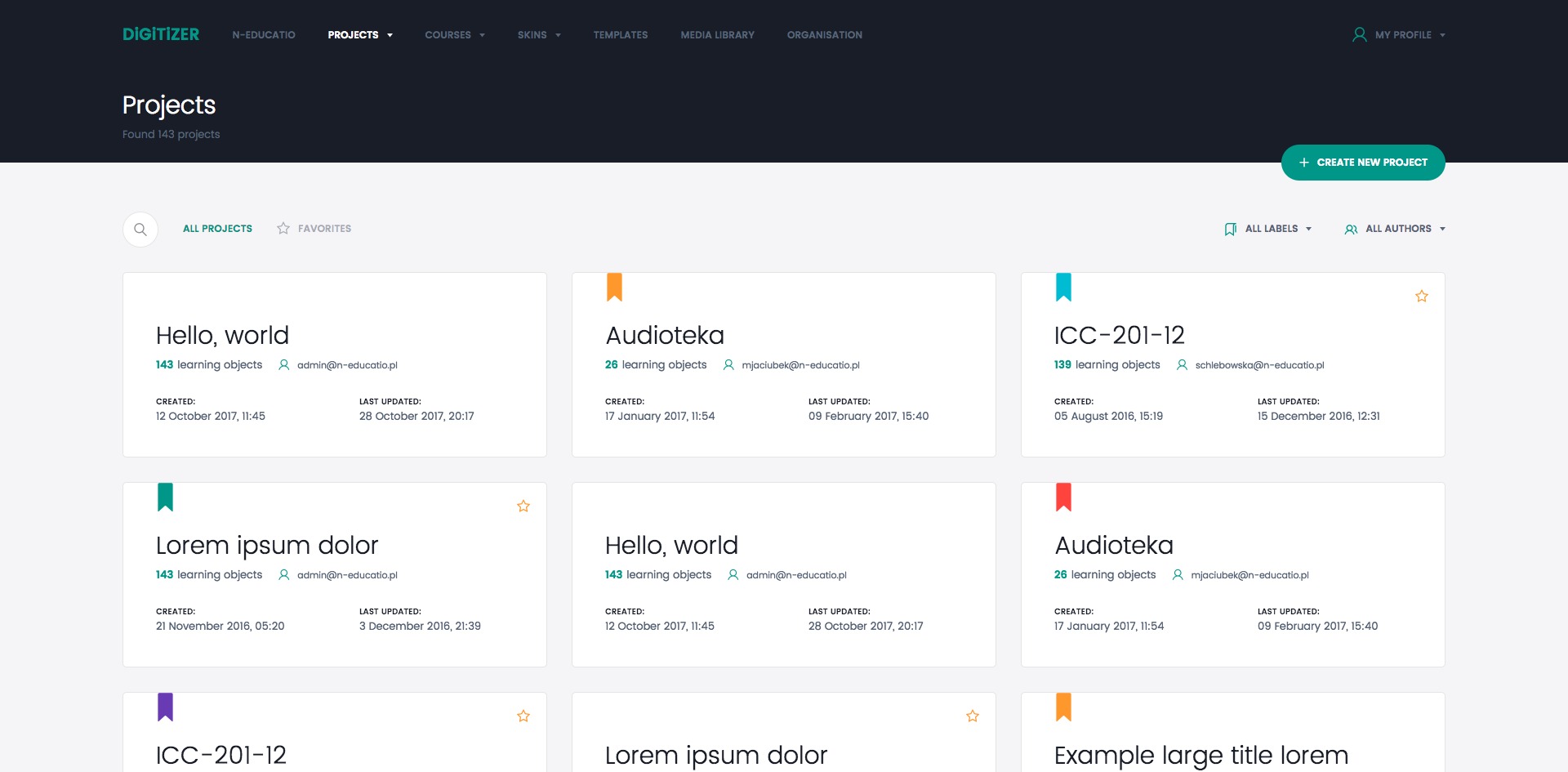
Task: Click the labels bookmark icon near All Labels
Action: (x=1231, y=229)
